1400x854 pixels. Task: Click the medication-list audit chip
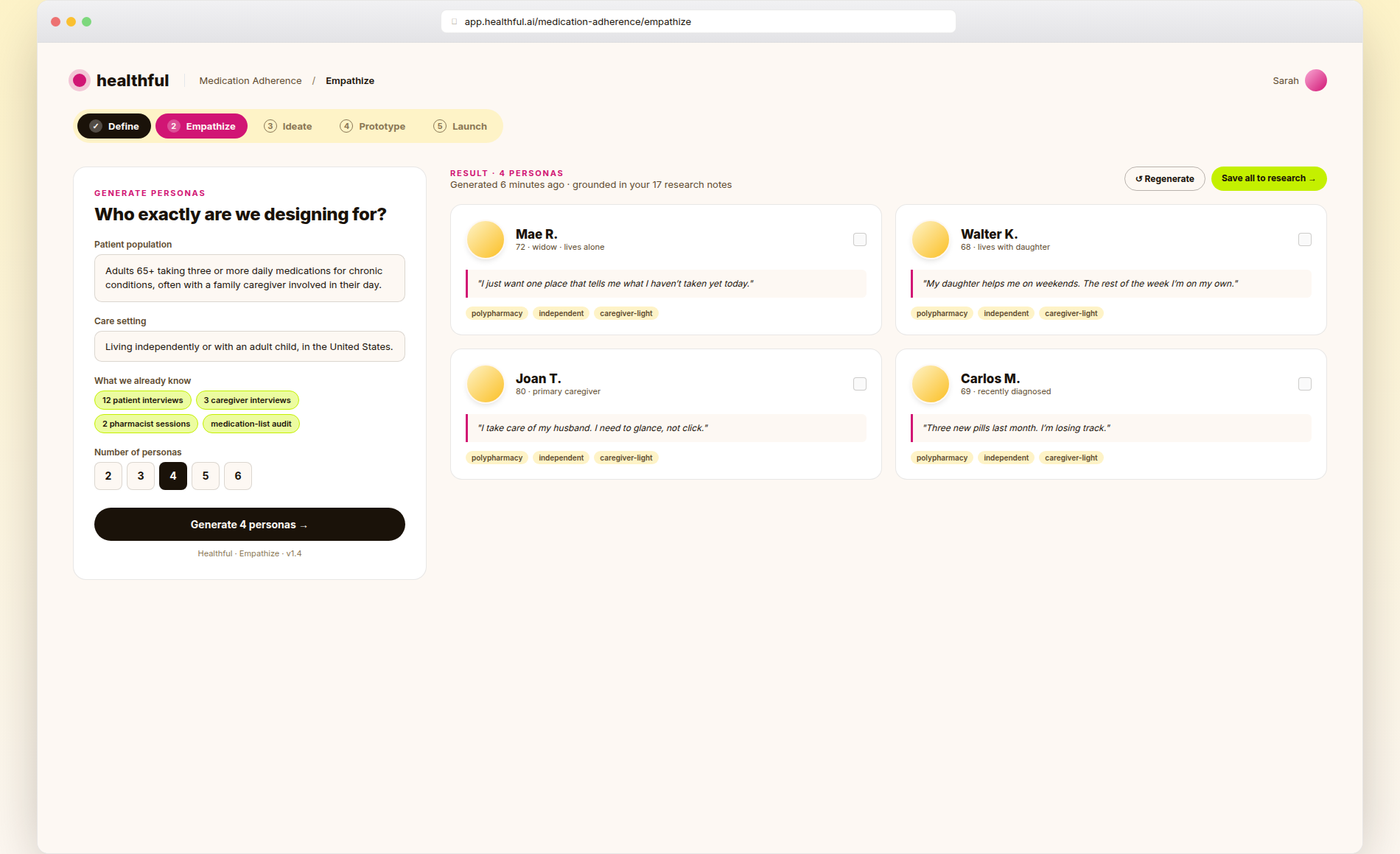click(251, 424)
